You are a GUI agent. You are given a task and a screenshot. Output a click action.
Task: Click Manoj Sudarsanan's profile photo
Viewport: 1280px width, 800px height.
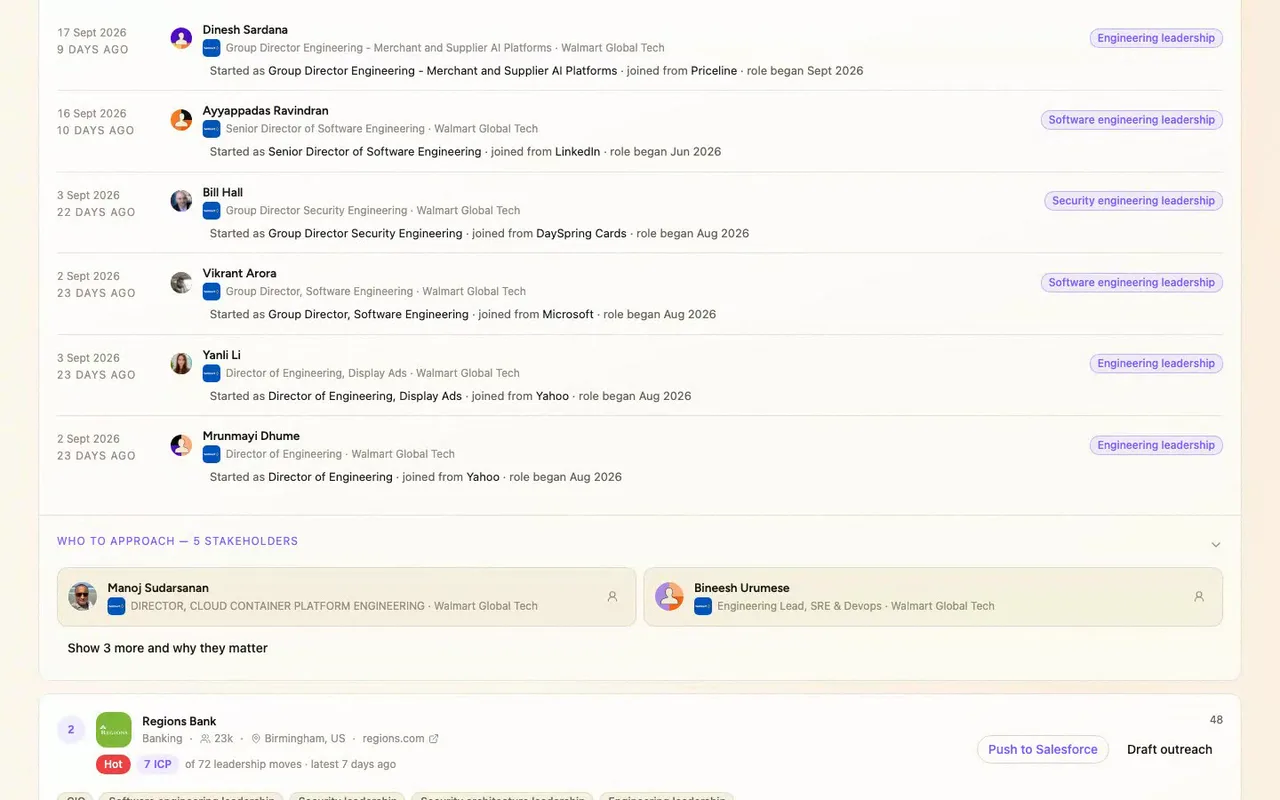[83, 597]
